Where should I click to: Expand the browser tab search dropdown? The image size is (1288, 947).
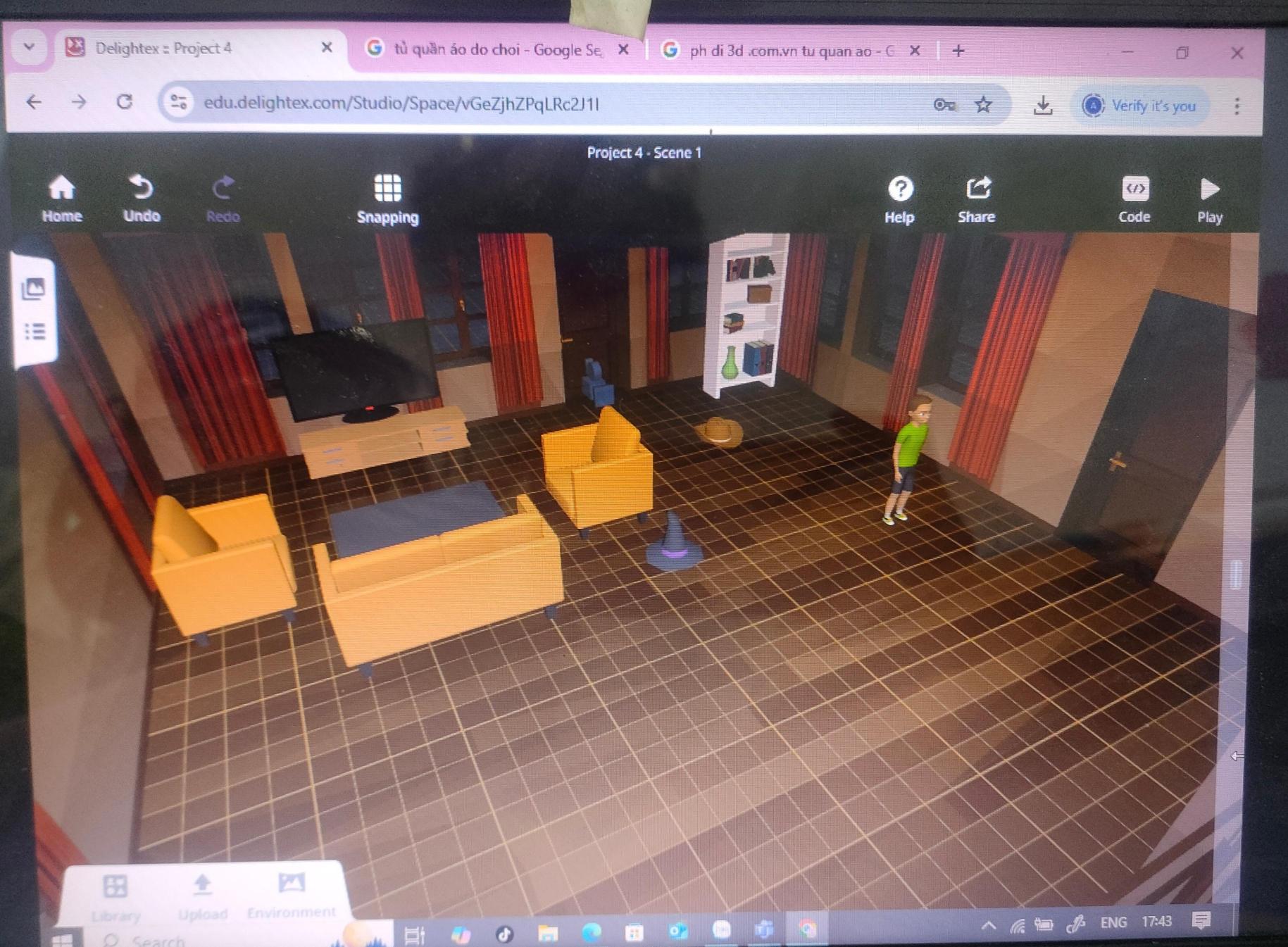tap(29, 47)
